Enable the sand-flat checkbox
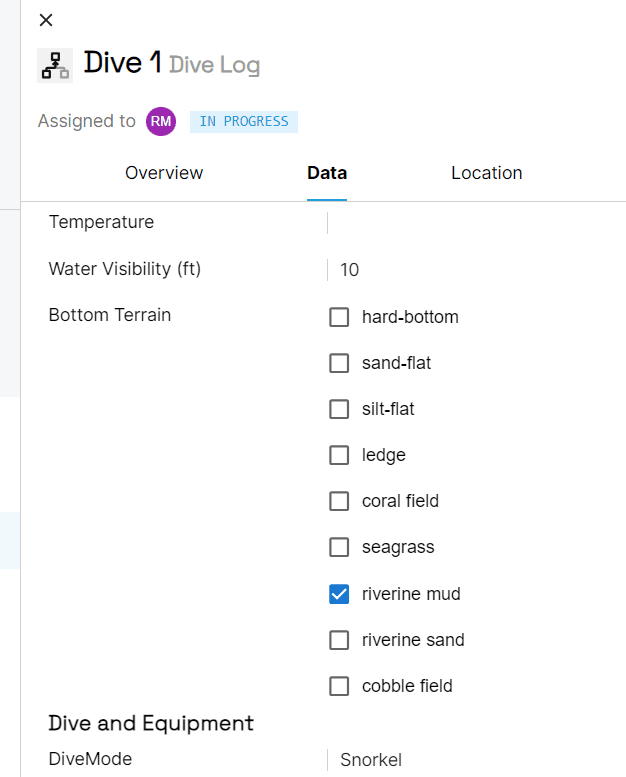 339,364
